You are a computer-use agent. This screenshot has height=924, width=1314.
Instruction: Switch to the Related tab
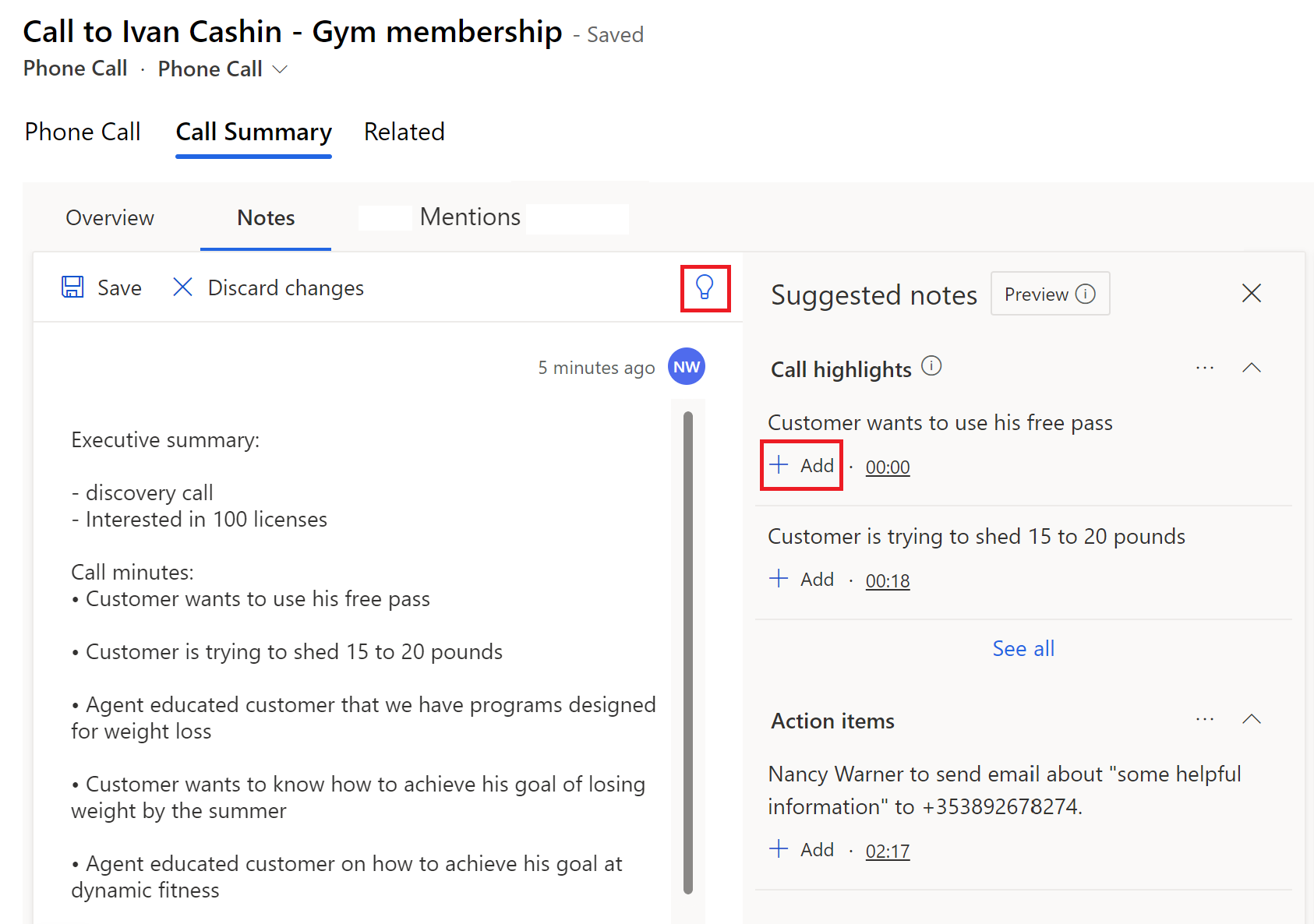[404, 132]
